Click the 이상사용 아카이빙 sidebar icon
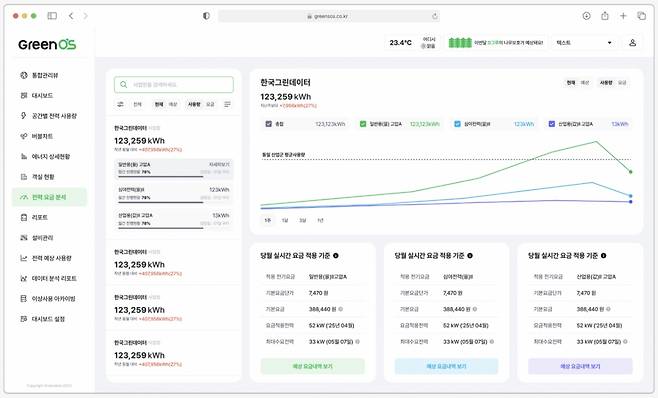 (x=24, y=298)
